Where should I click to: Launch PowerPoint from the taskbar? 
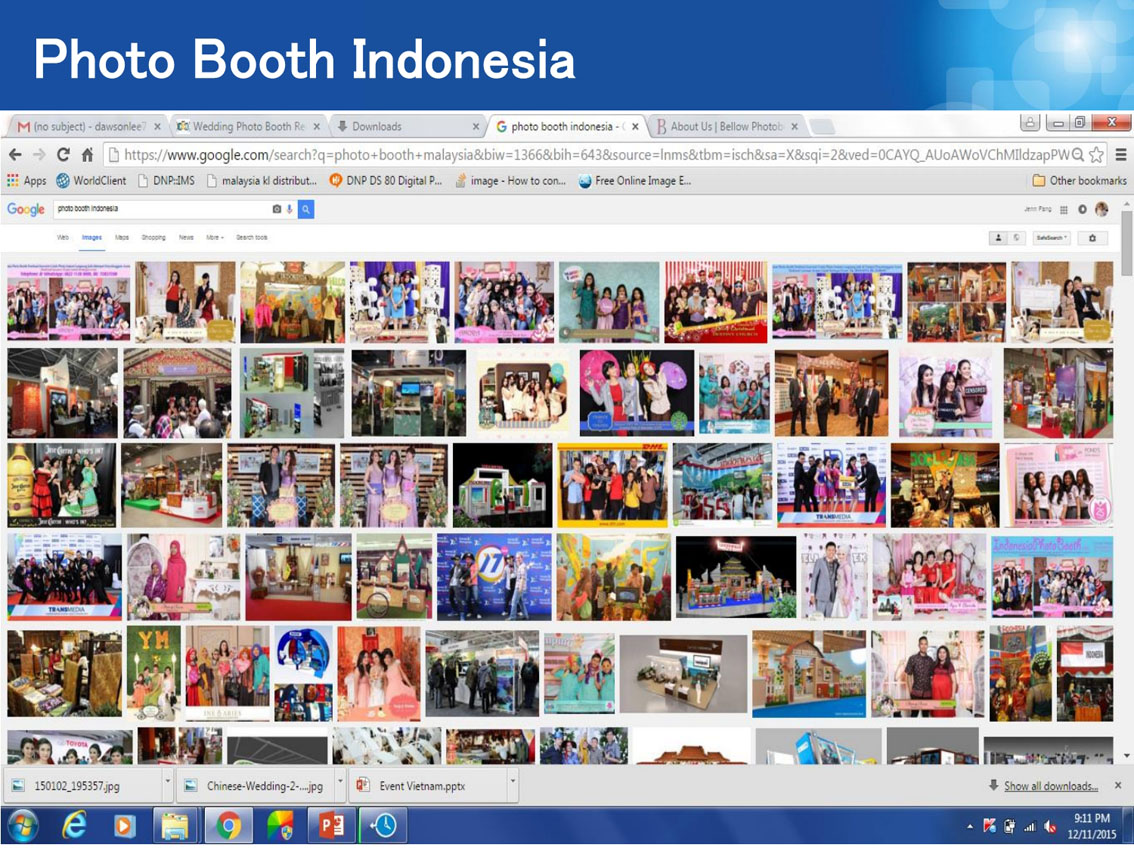[332, 825]
